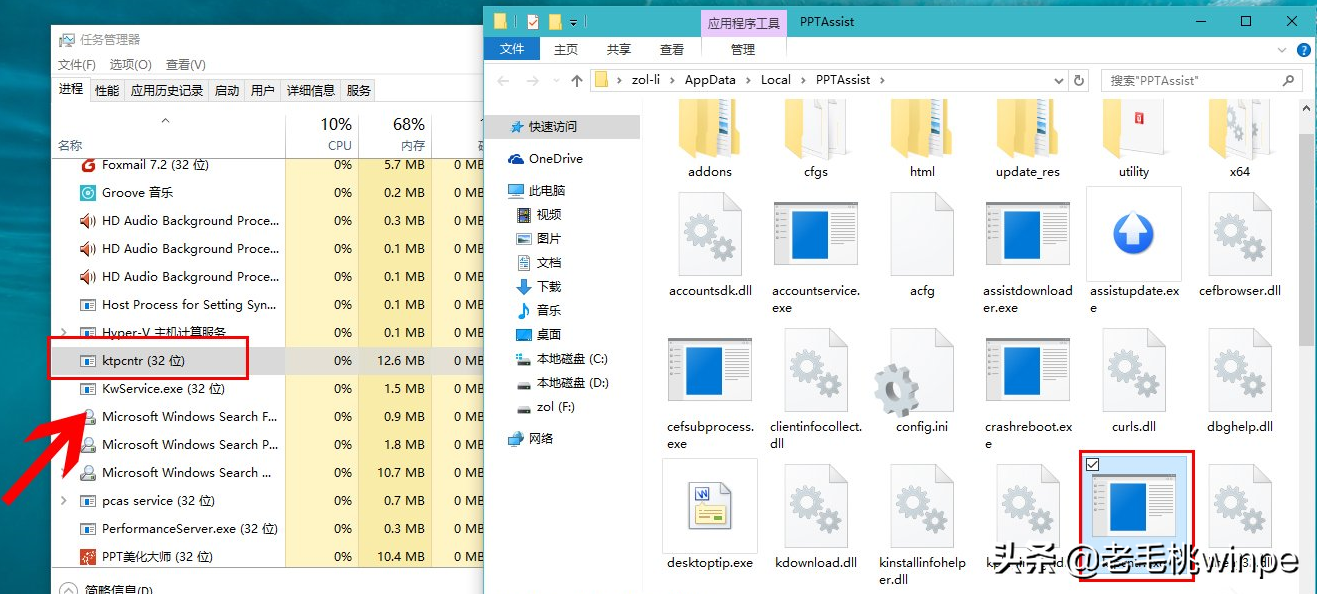Open the Explorer 文件 ribbon tab

(x=512, y=50)
